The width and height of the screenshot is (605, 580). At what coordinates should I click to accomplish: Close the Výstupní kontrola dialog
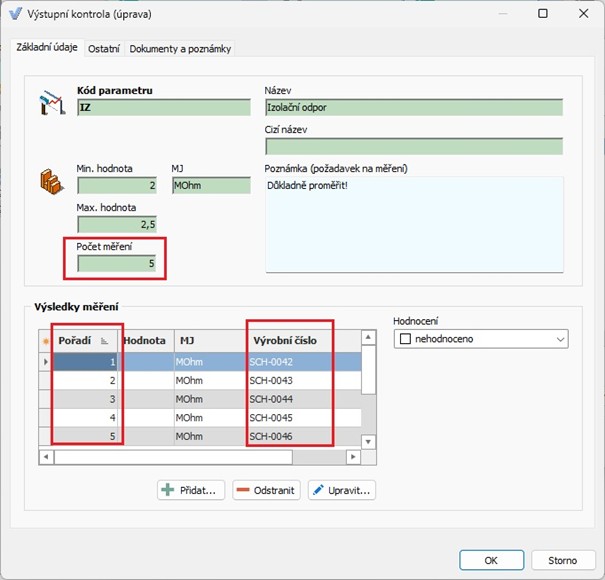(583, 14)
